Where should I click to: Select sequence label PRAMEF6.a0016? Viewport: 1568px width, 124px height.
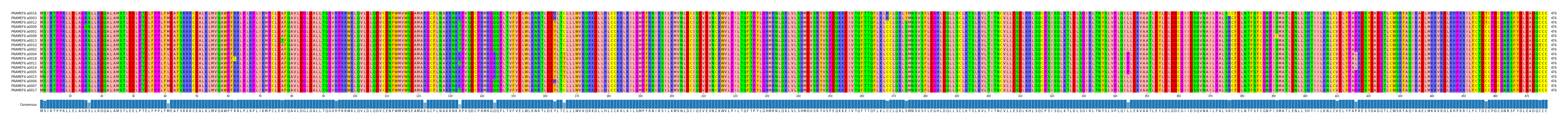click(x=24, y=13)
